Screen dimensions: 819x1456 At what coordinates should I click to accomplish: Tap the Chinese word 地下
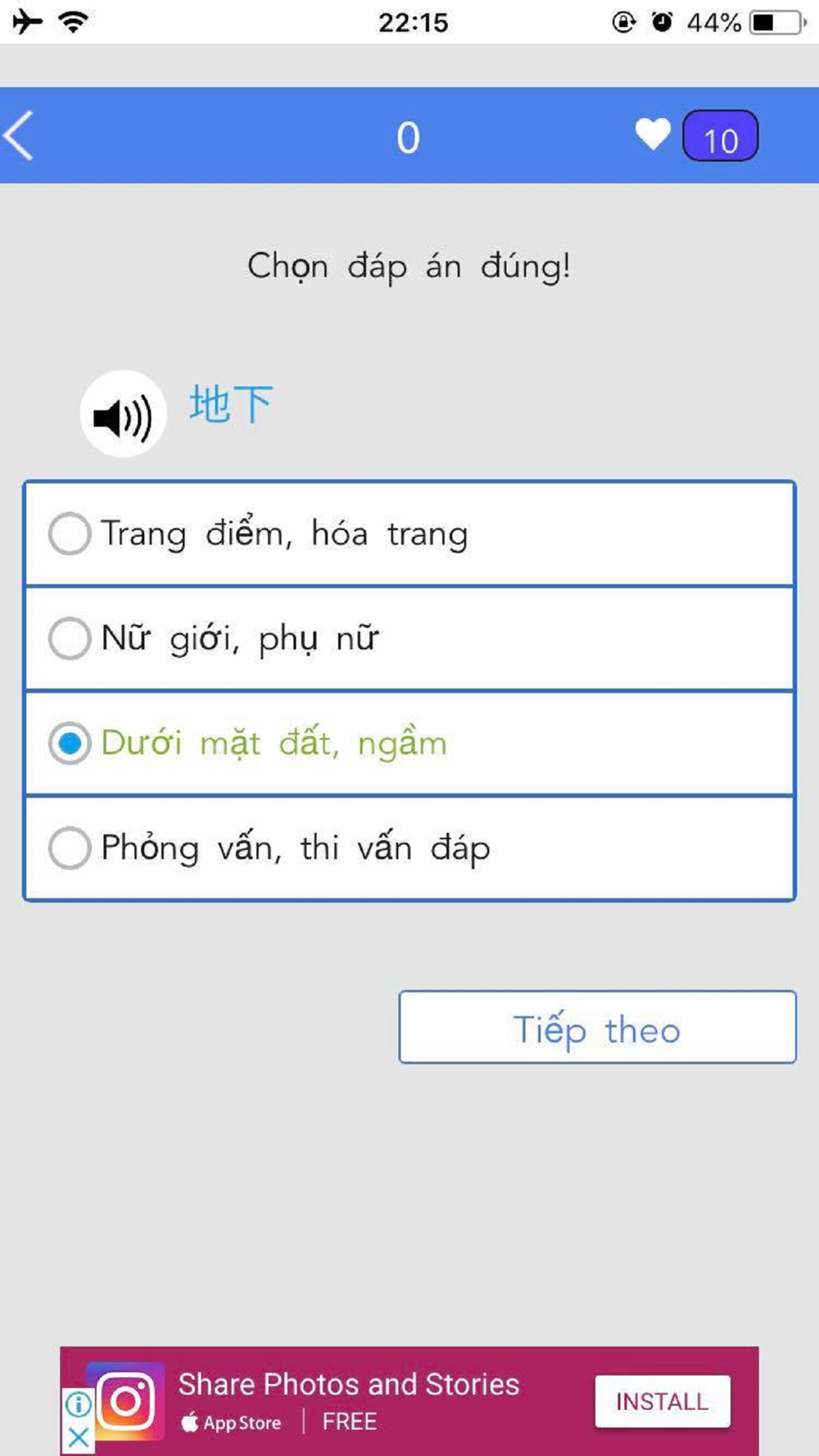pos(231,405)
